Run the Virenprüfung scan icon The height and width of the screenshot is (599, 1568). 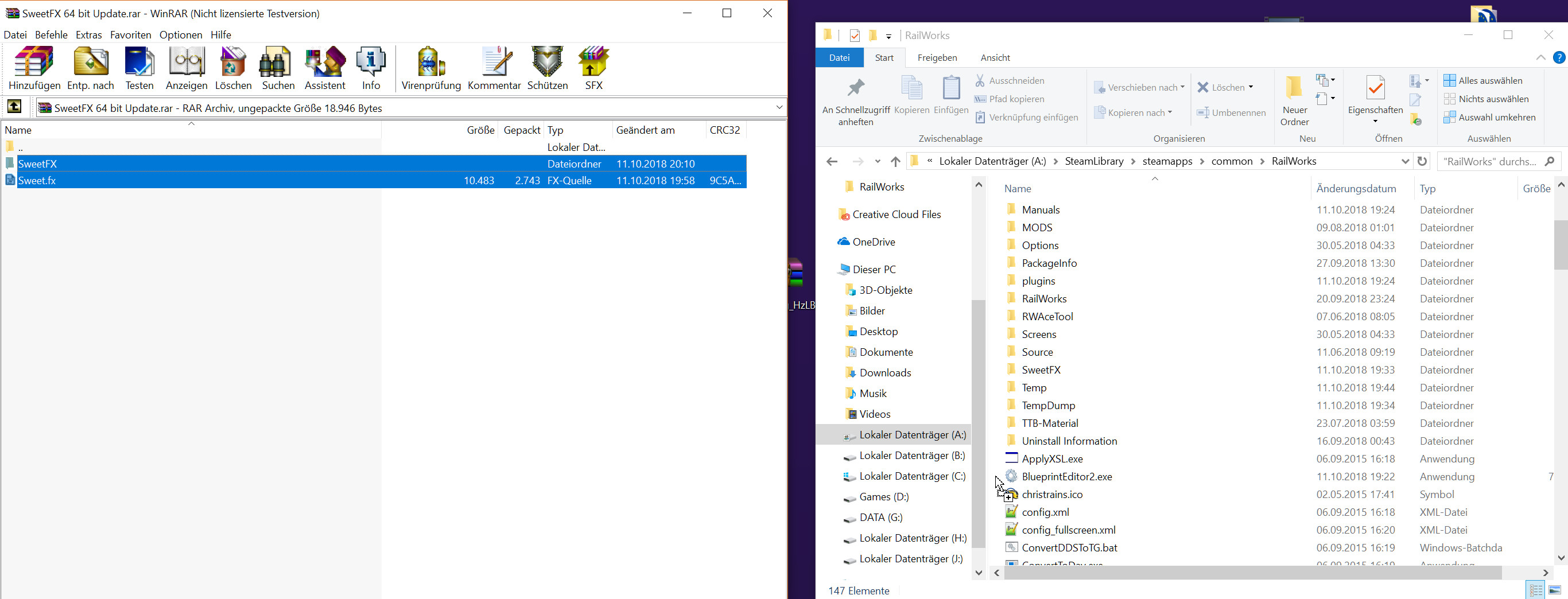tap(431, 68)
